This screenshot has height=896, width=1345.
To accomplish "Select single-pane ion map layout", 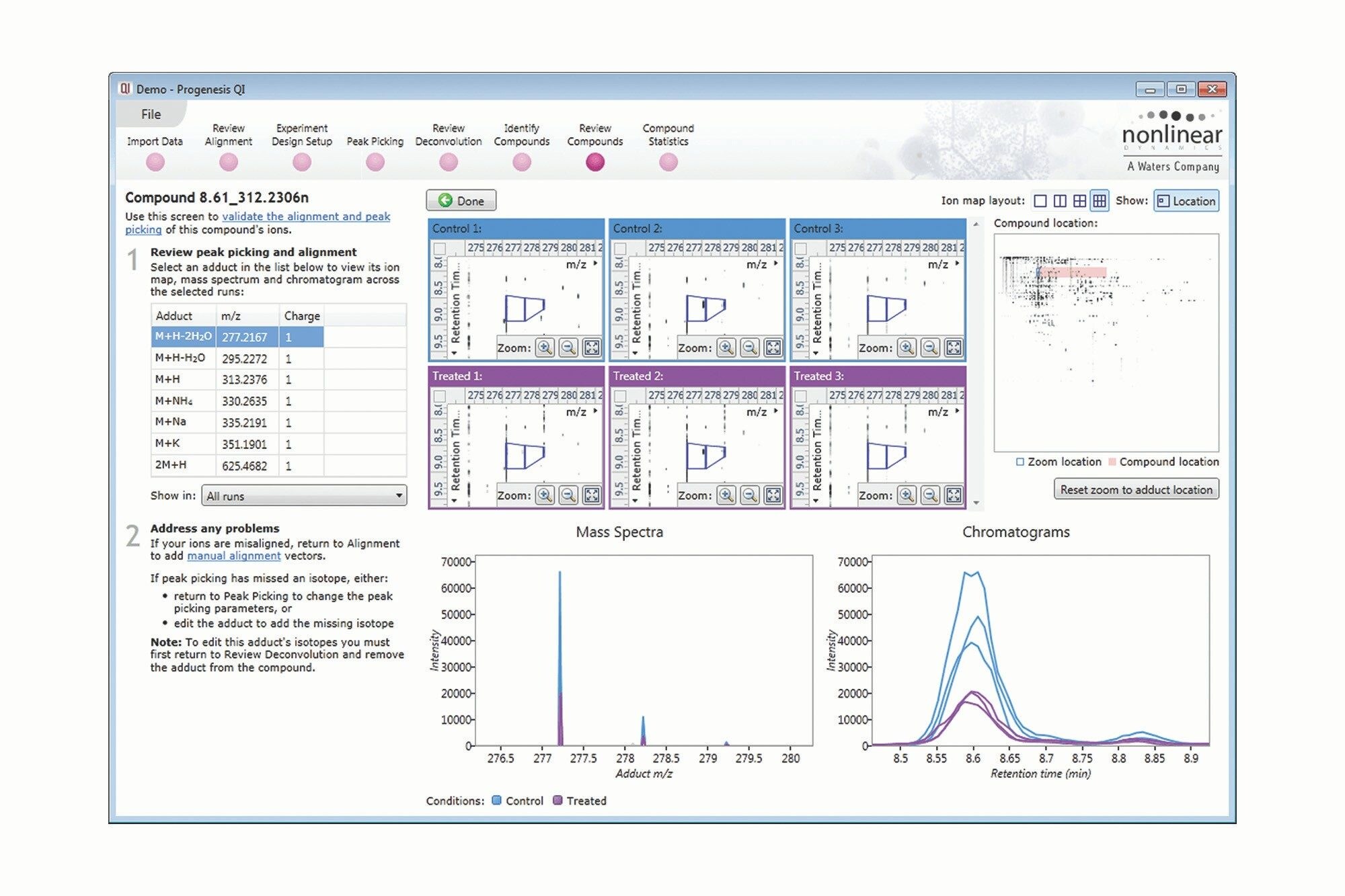I will [x=1040, y=201].
